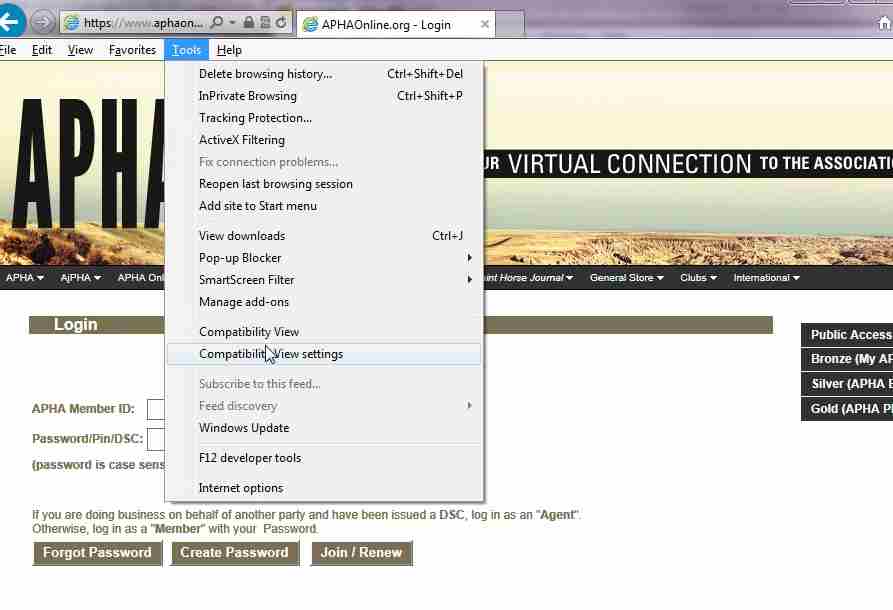Open Internet options
893x610 pixels.
pos(325,488)
